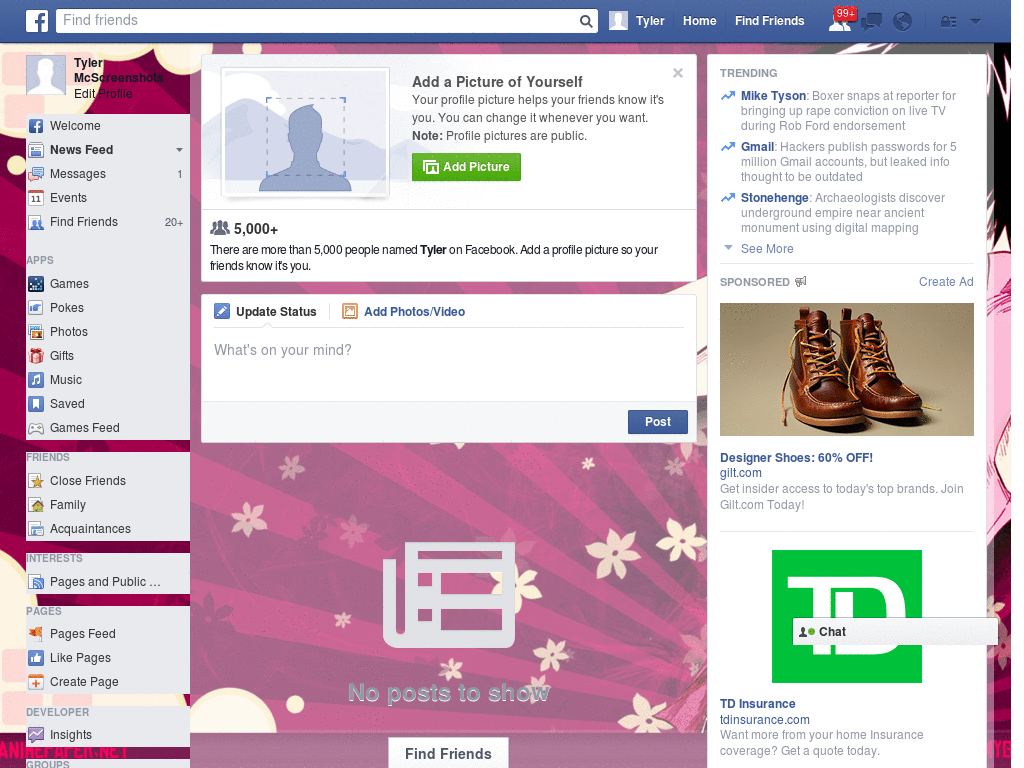Click the Pages and Public sidebar item

coord(105,583)
